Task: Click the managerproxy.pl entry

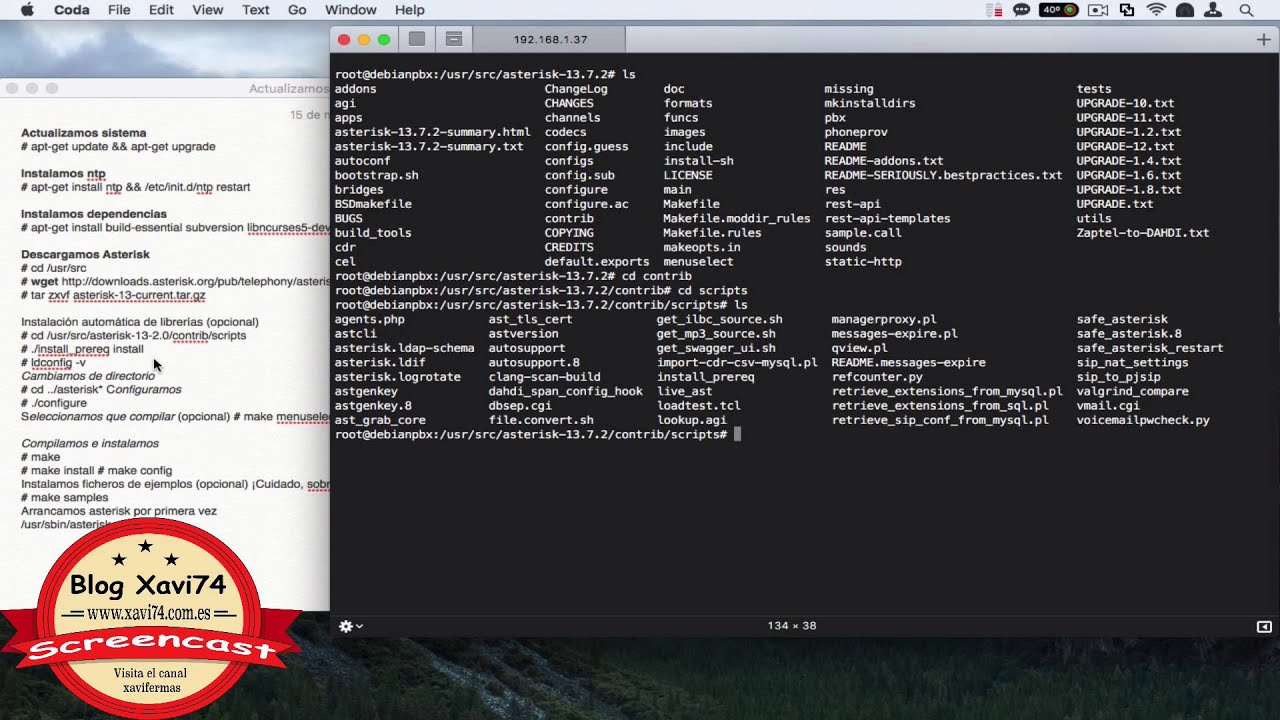Action: 884,319
